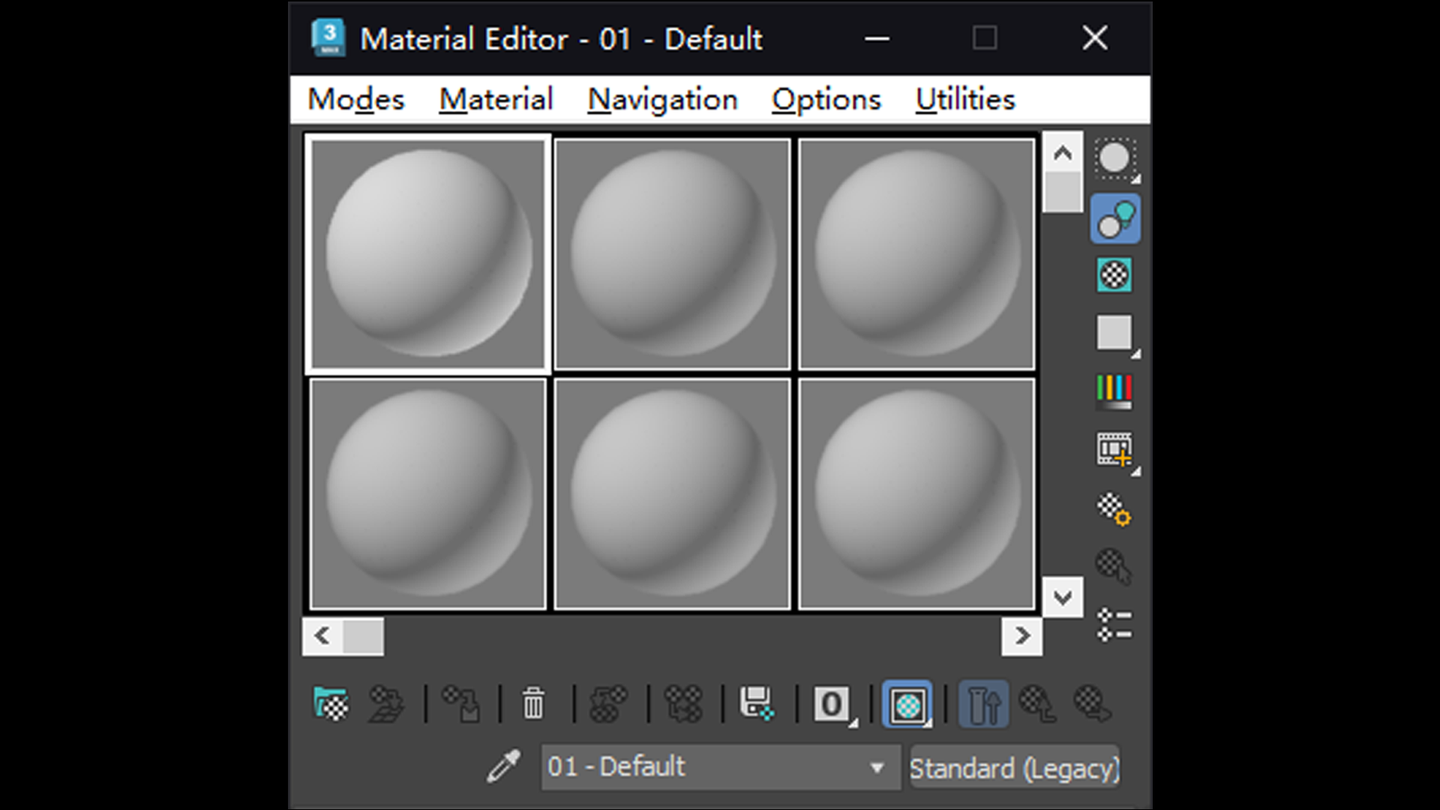
Task: Click Put Material to Scene icon
Action: click(387, 703)
